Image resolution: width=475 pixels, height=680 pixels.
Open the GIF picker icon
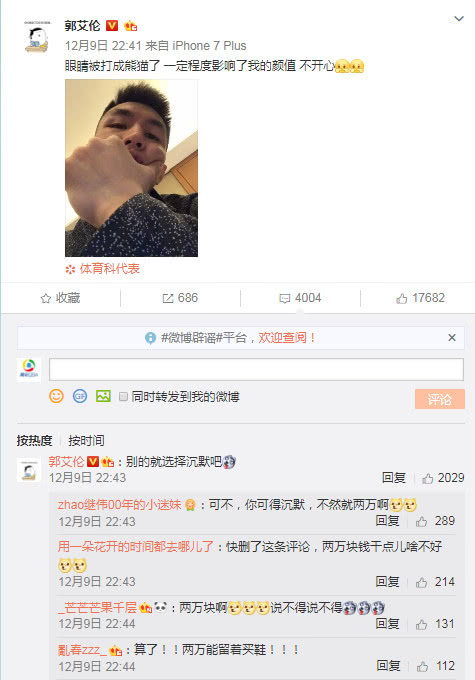80,396
